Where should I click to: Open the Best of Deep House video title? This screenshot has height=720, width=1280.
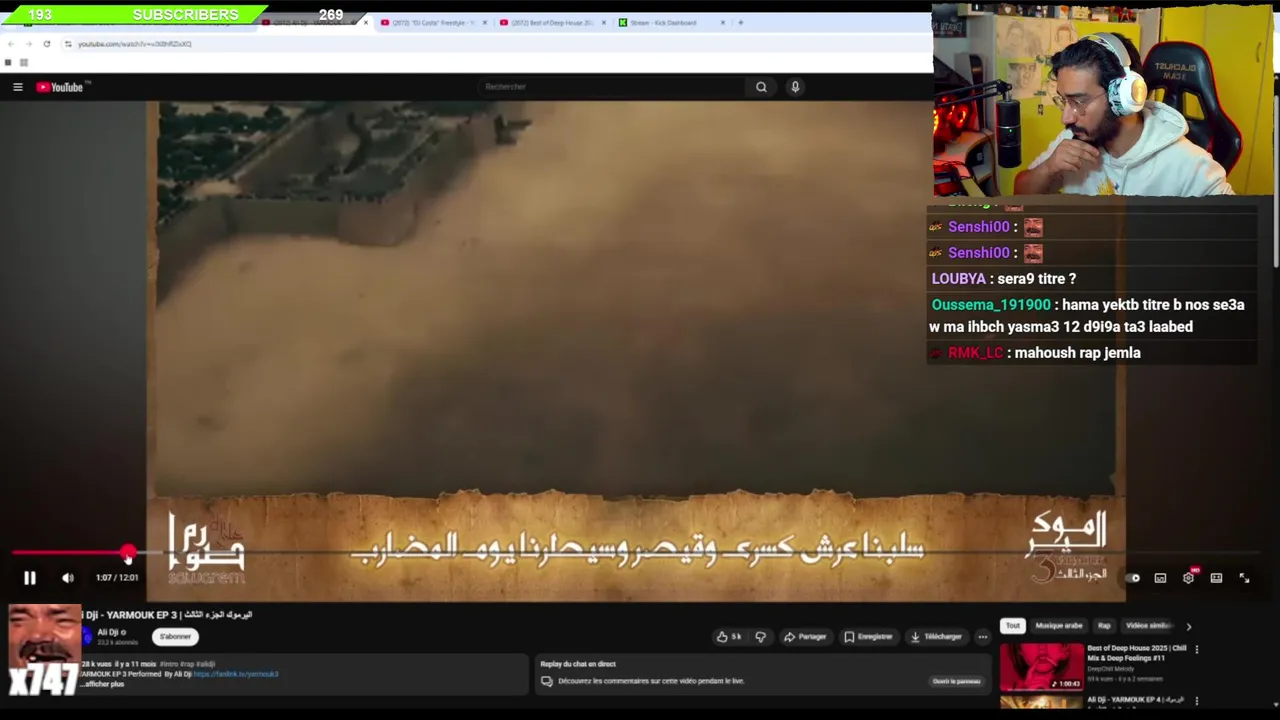[x=1137, y=653]
